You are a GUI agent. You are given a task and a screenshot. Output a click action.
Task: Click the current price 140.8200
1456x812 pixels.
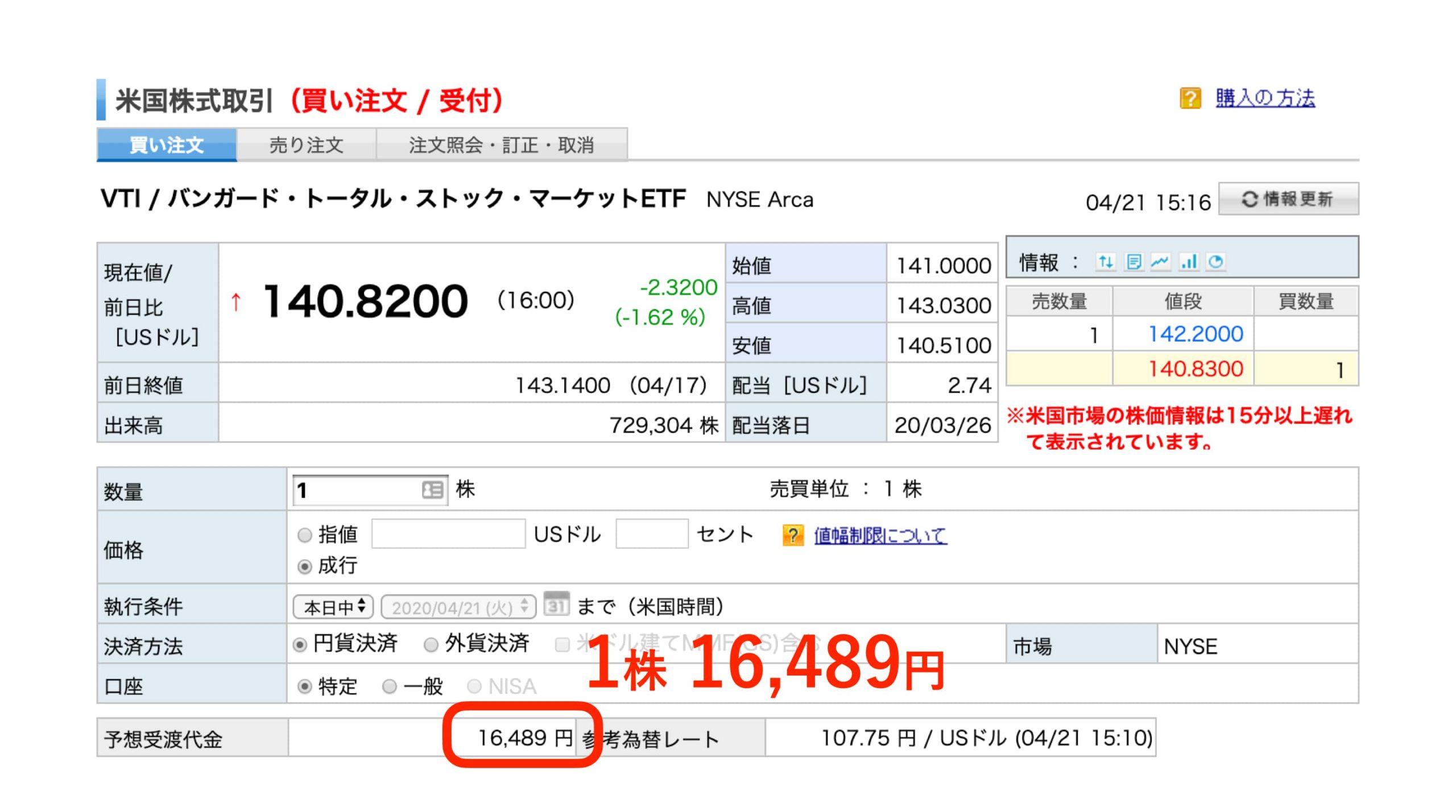[366, 301]
